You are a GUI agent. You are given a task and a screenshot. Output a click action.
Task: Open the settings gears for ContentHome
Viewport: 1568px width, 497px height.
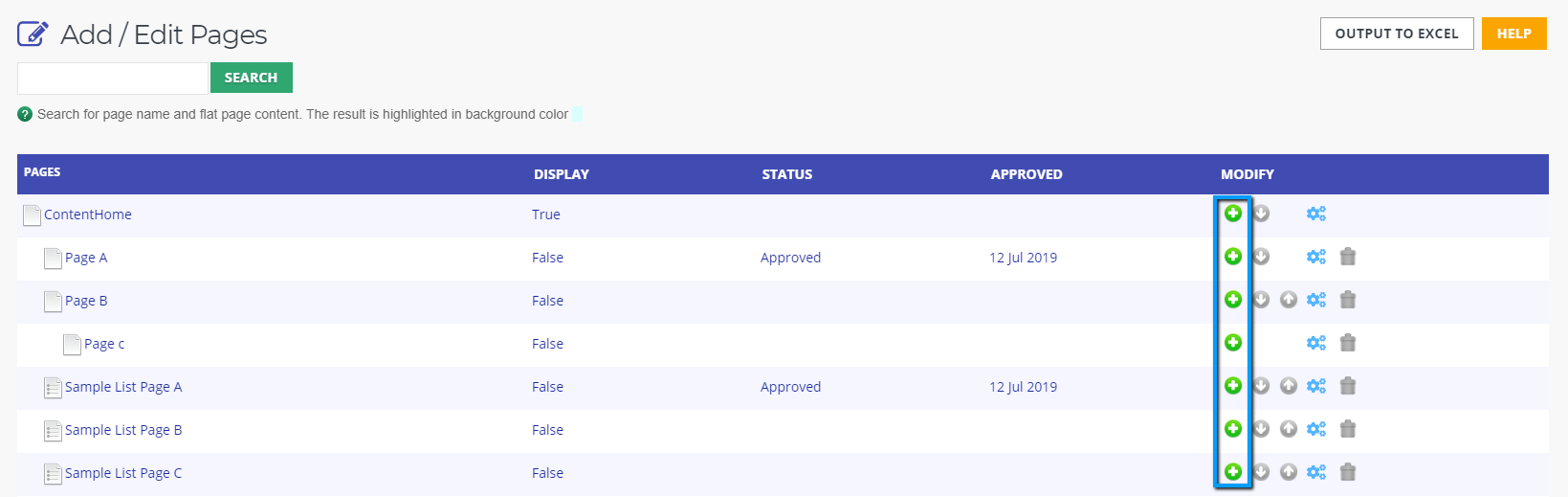coord(1316,214)
